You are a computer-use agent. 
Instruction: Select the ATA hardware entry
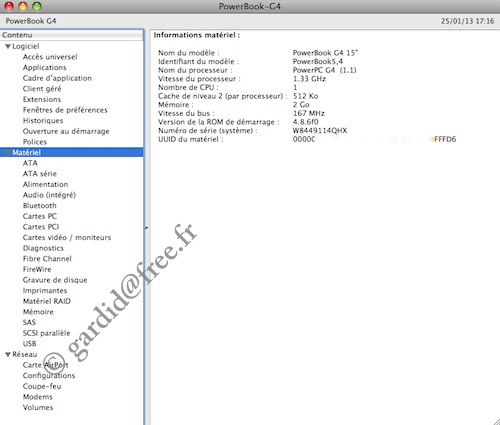pyautogui.click(x=30, y=163)
